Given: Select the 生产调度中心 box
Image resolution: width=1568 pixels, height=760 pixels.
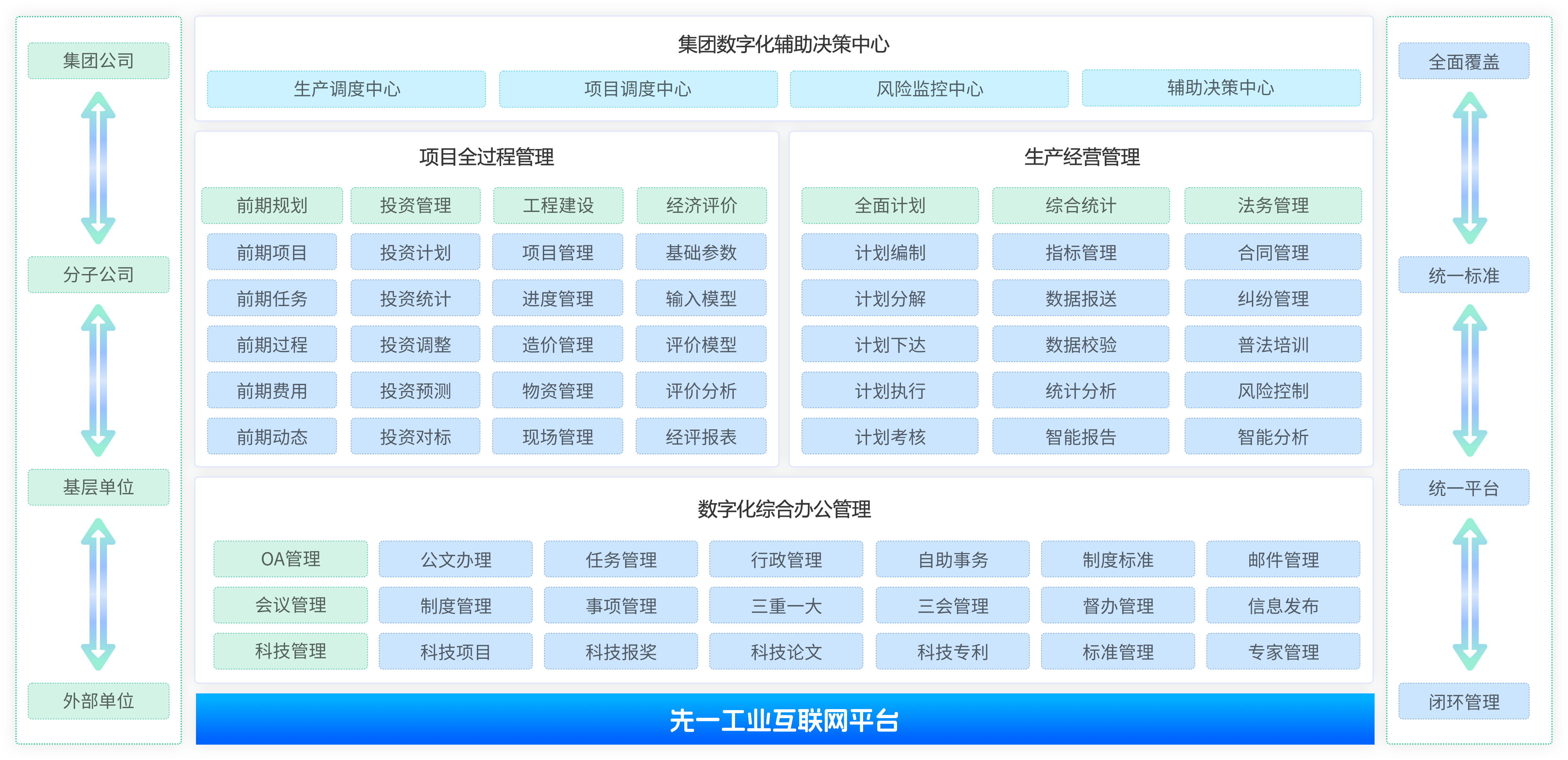Looking at the screenshot, I should (x=346, y=89).
